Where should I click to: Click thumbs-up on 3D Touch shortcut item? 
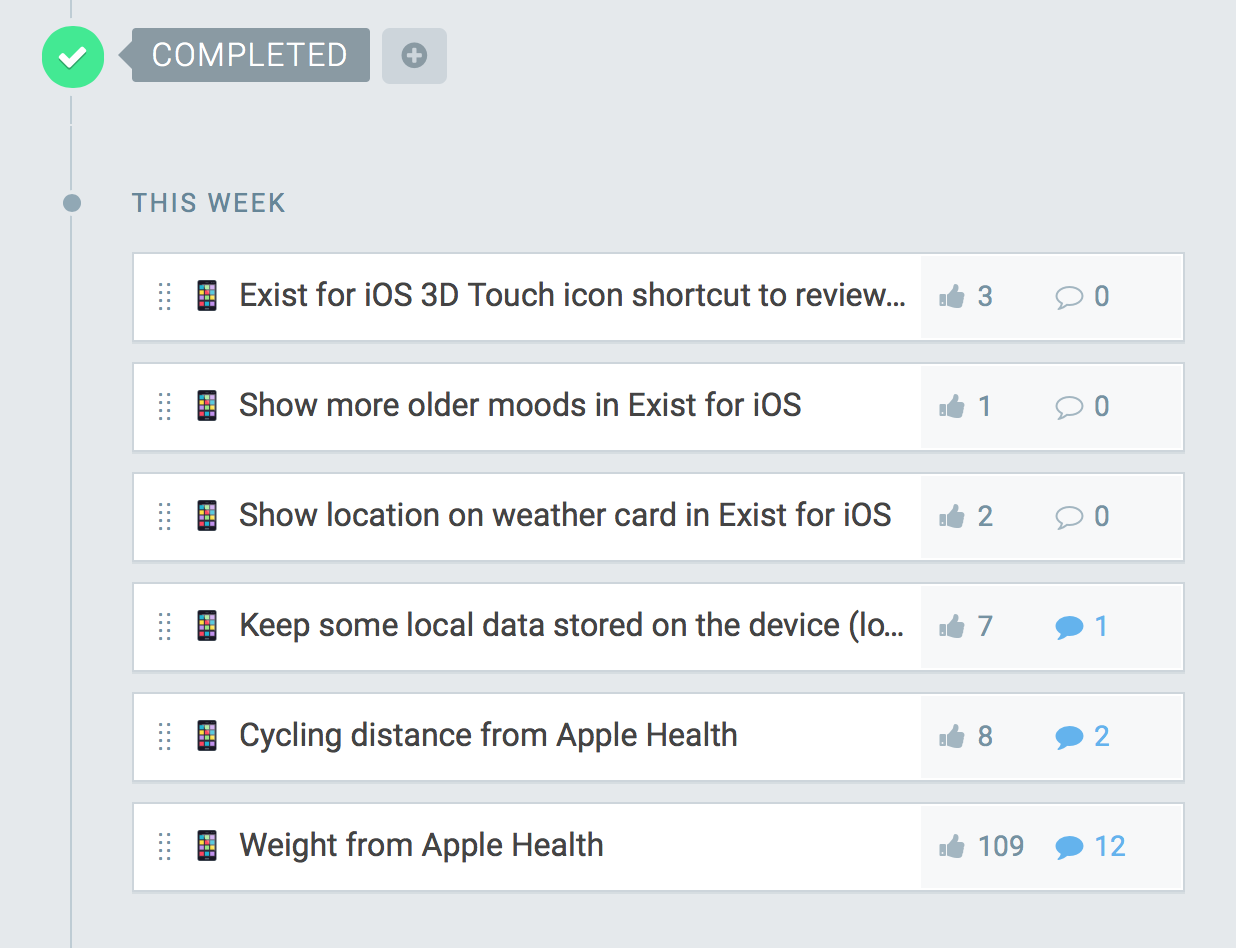pos(952,297)
